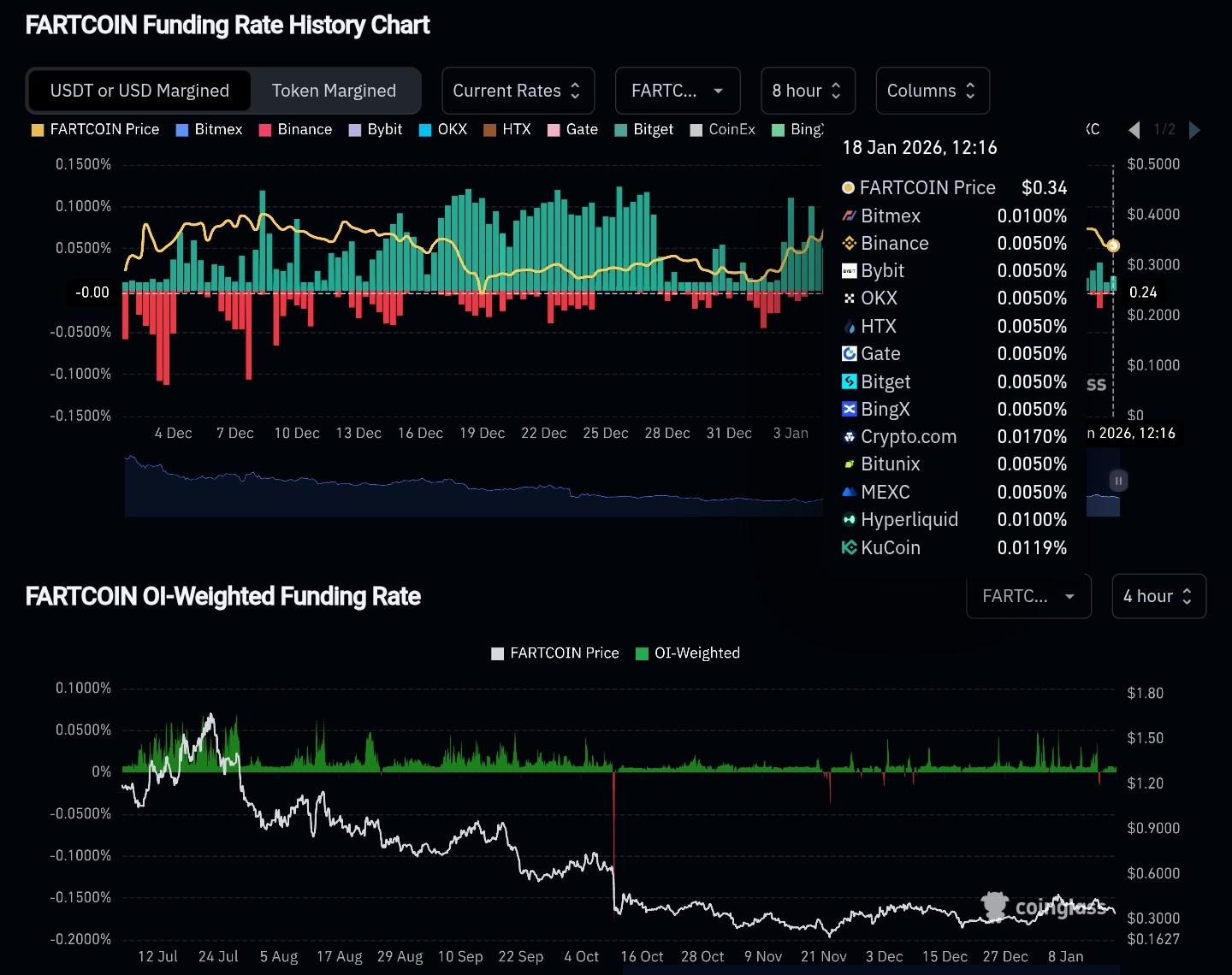Click the KuCoin icon at the tooltip bottom
The width and height of the screenshot is (1232, 975).
pyautogui.click(x=848, y=547)
